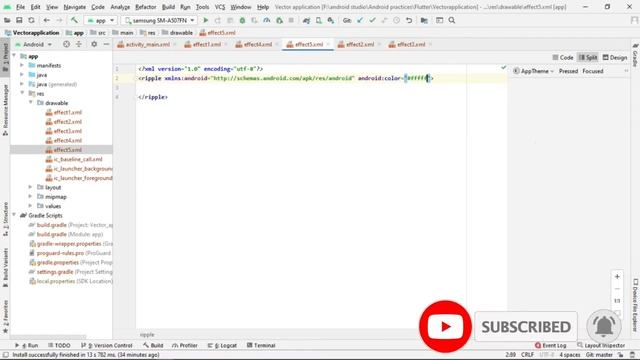Click the zoom in plus icon in preview
The width and height of the screenshot is (640, 360).
617,276
